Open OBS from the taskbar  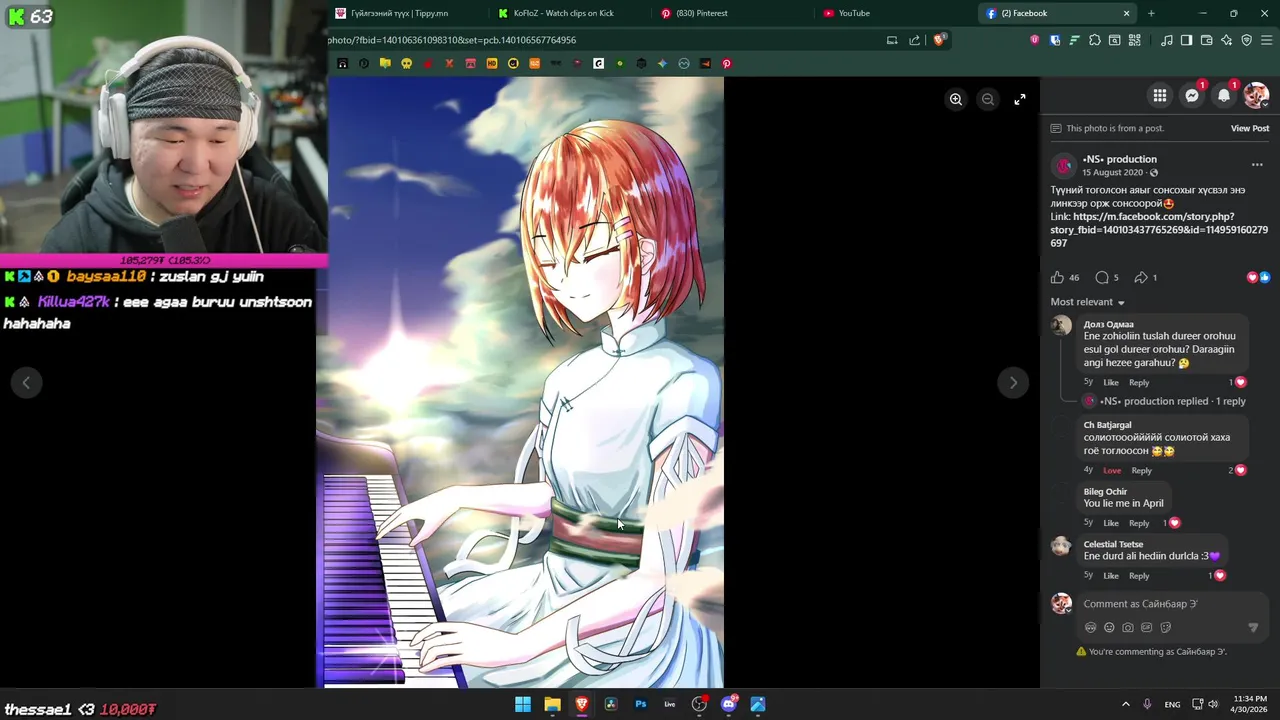click(x=699, y=704)
